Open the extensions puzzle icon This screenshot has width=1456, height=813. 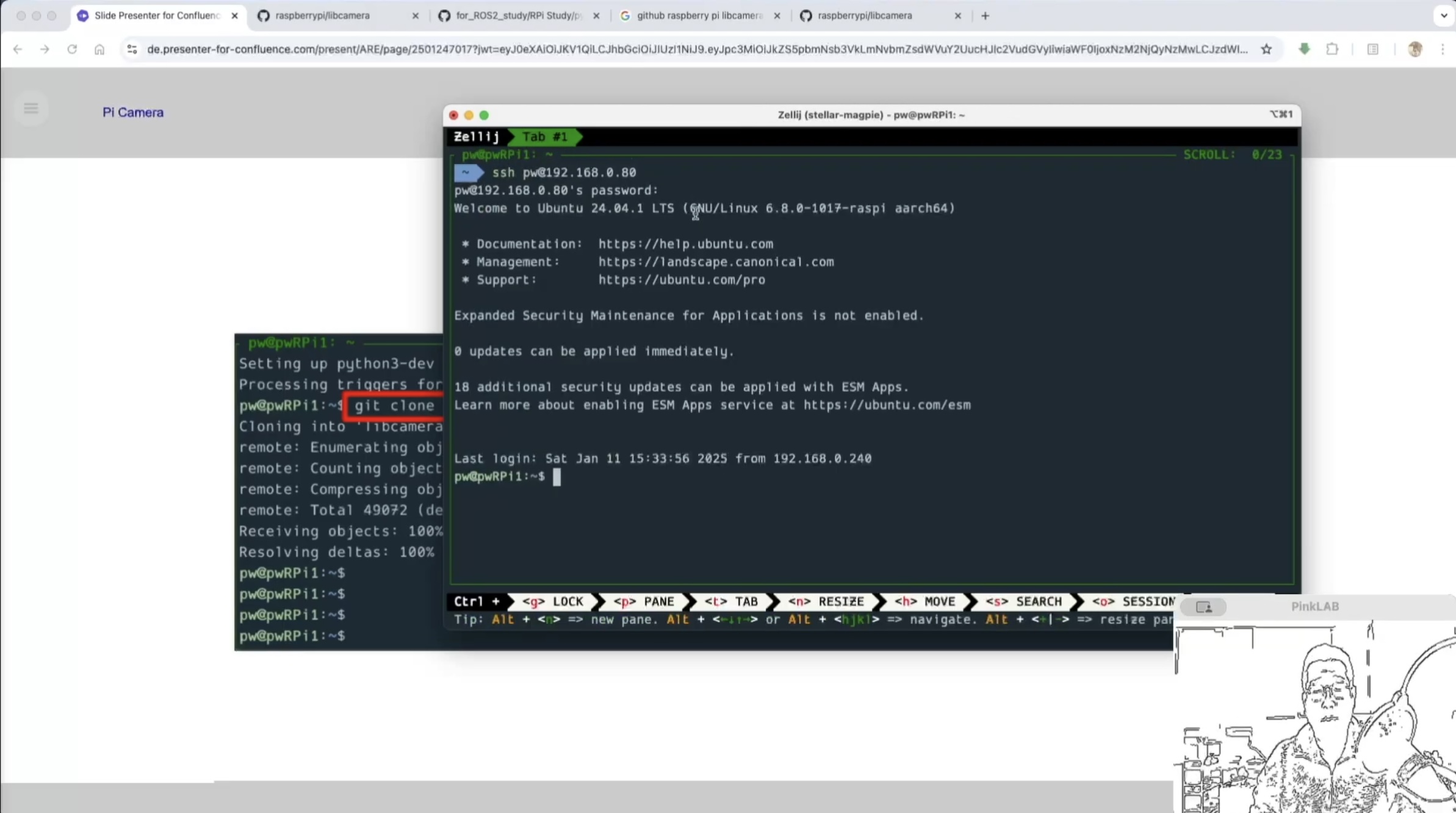(x=1332, y=49)
